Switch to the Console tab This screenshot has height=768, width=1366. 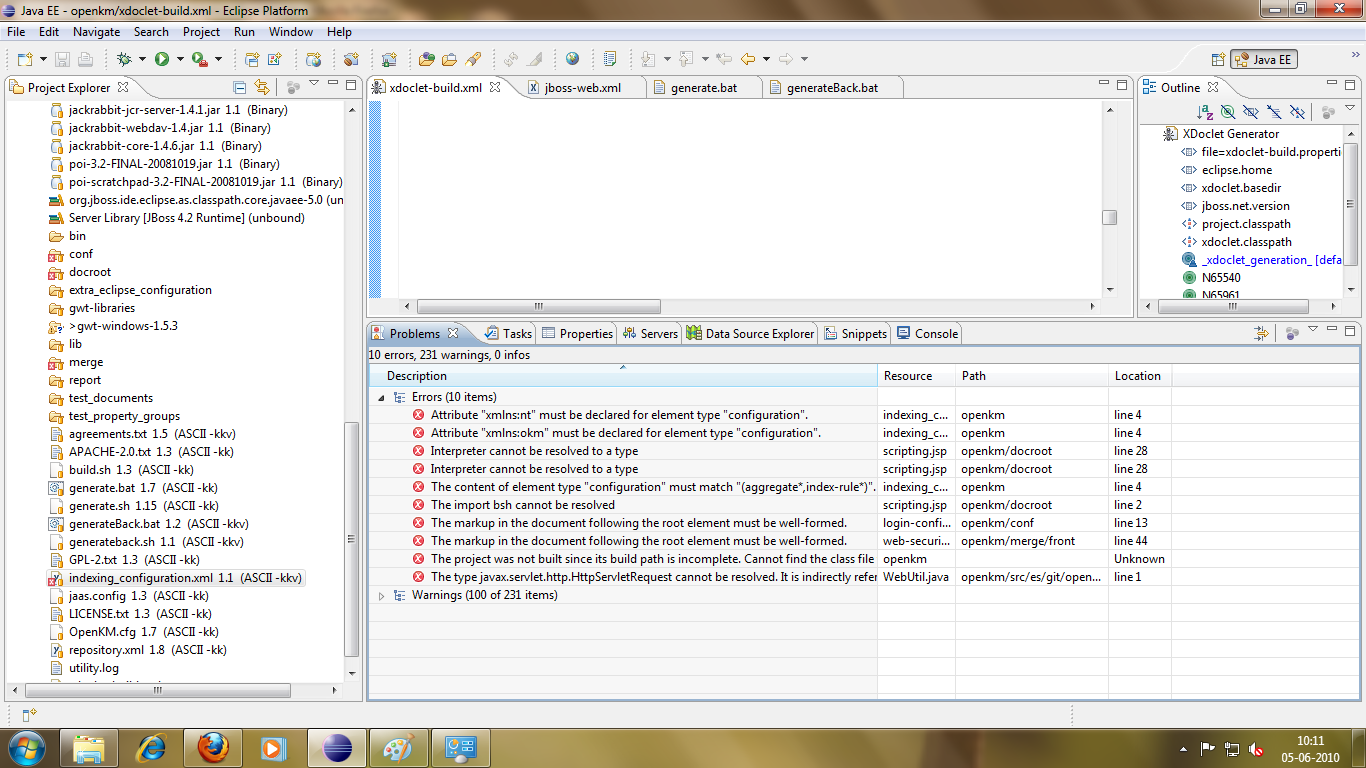pyautogui.click(x=928, y=334)
